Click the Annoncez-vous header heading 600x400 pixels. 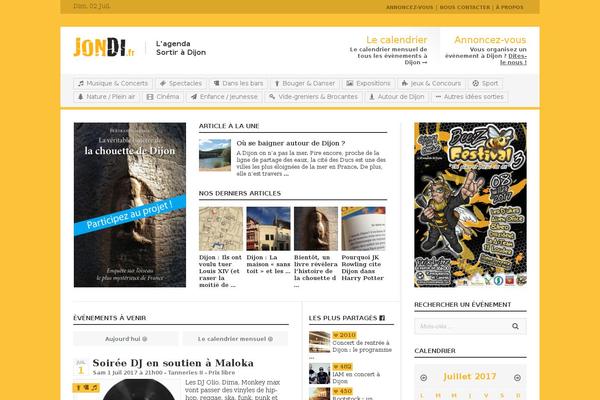tap(490, 40)
